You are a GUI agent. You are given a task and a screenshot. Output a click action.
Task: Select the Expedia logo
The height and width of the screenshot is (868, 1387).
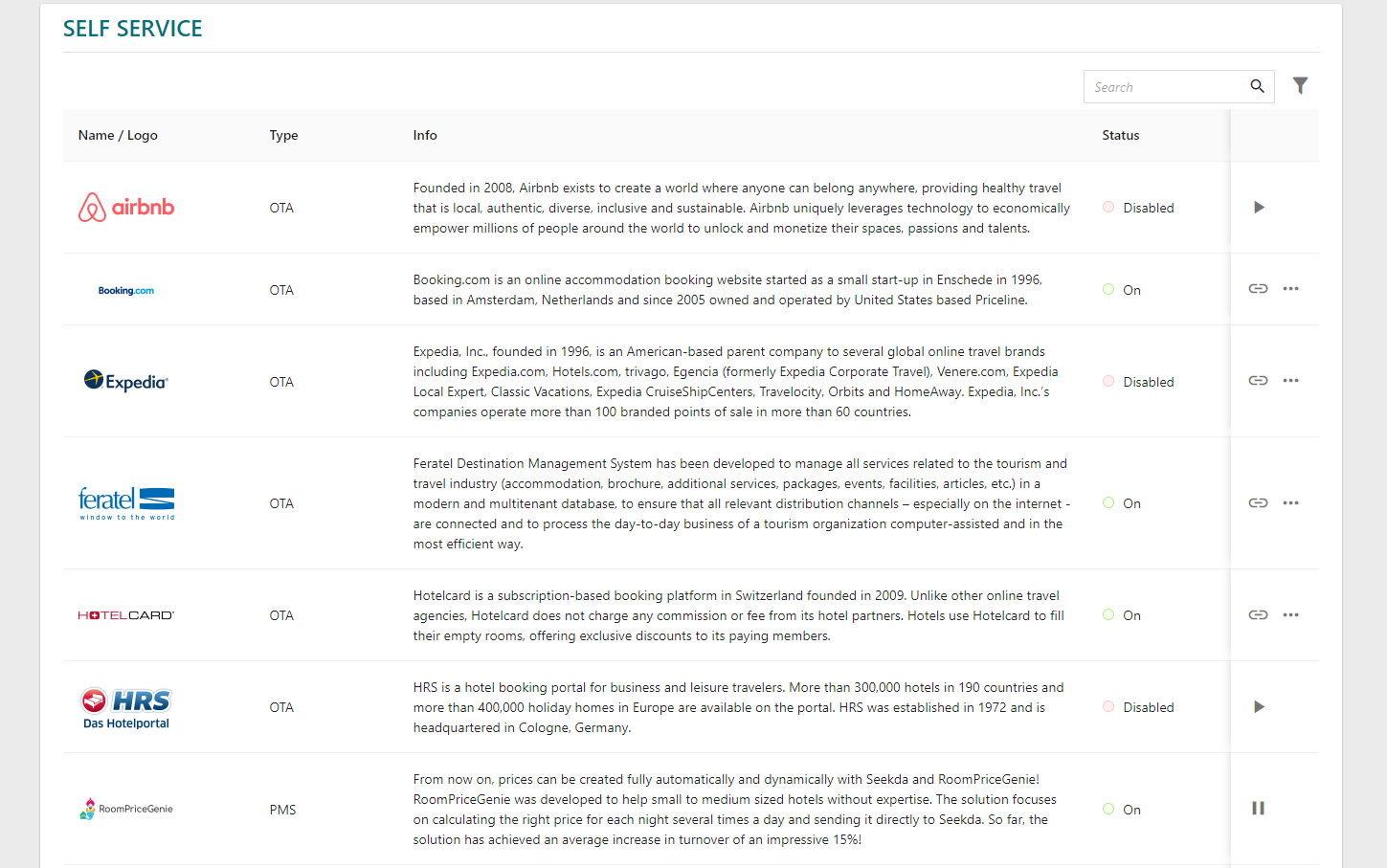[x=126, y=381]
